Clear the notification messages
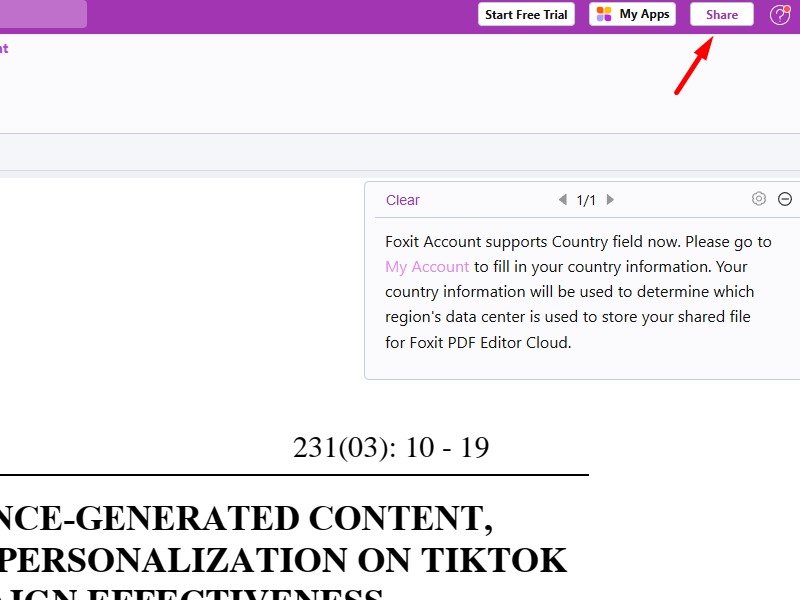 [403, 200]
